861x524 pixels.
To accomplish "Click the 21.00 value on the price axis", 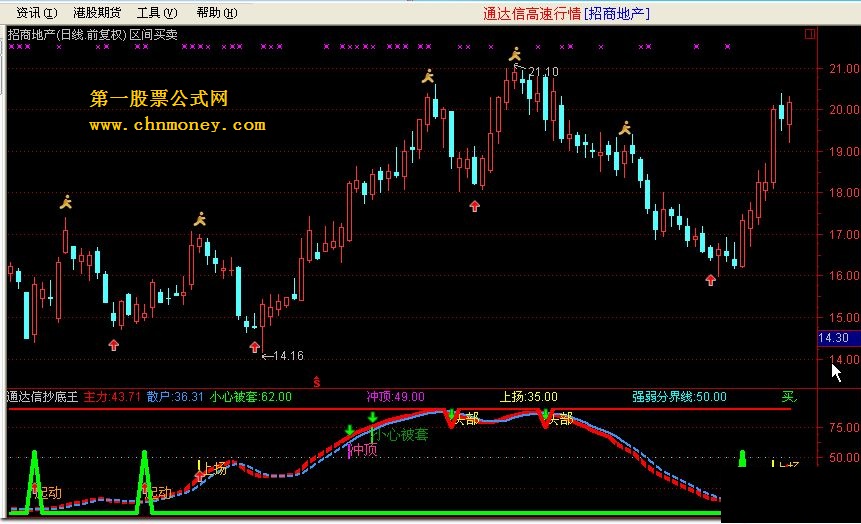I will (844, 69).
